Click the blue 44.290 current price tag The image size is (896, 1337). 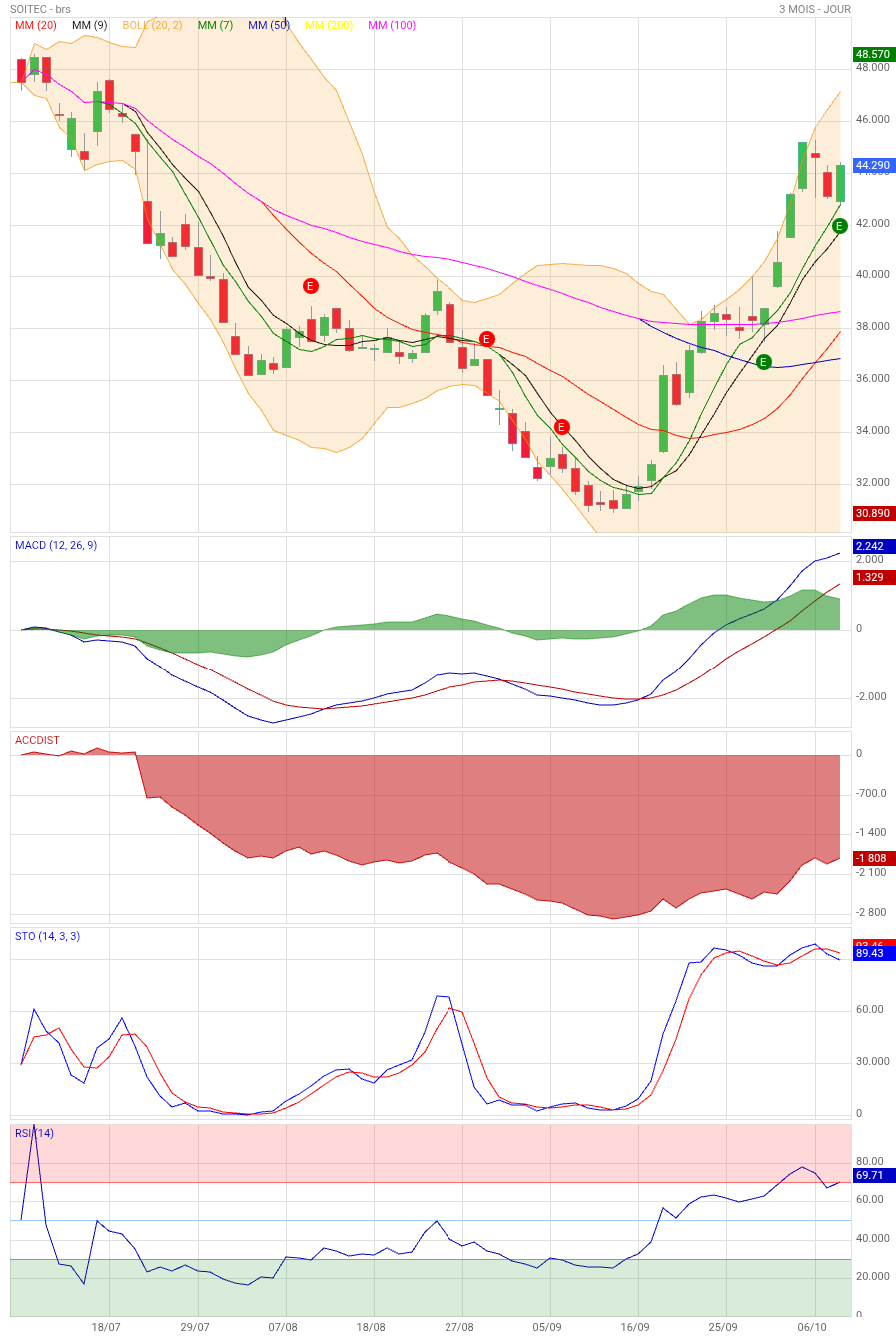(x=874, y=165)
